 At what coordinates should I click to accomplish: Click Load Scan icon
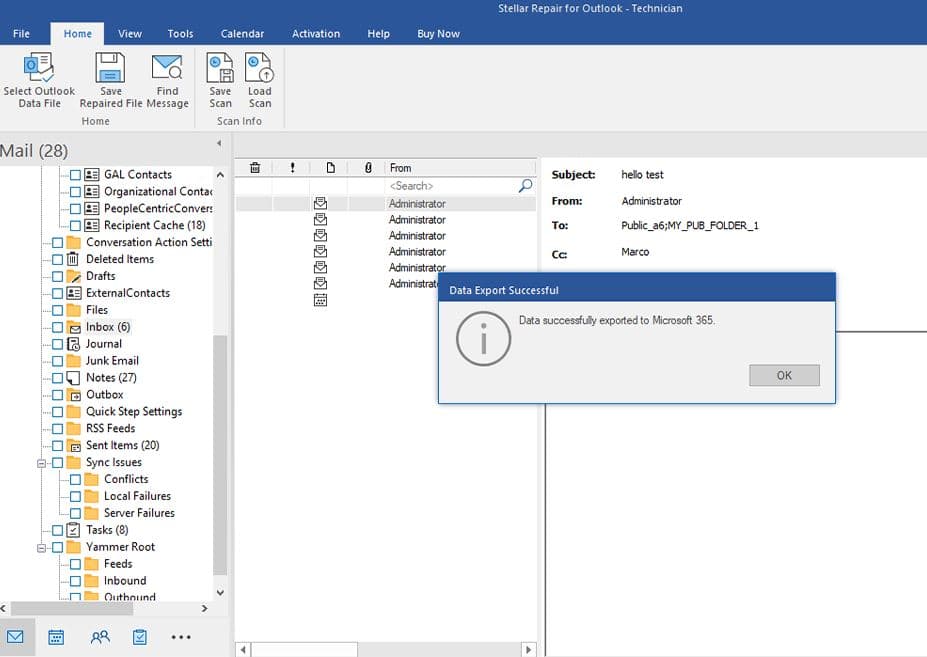click(260, 67)
